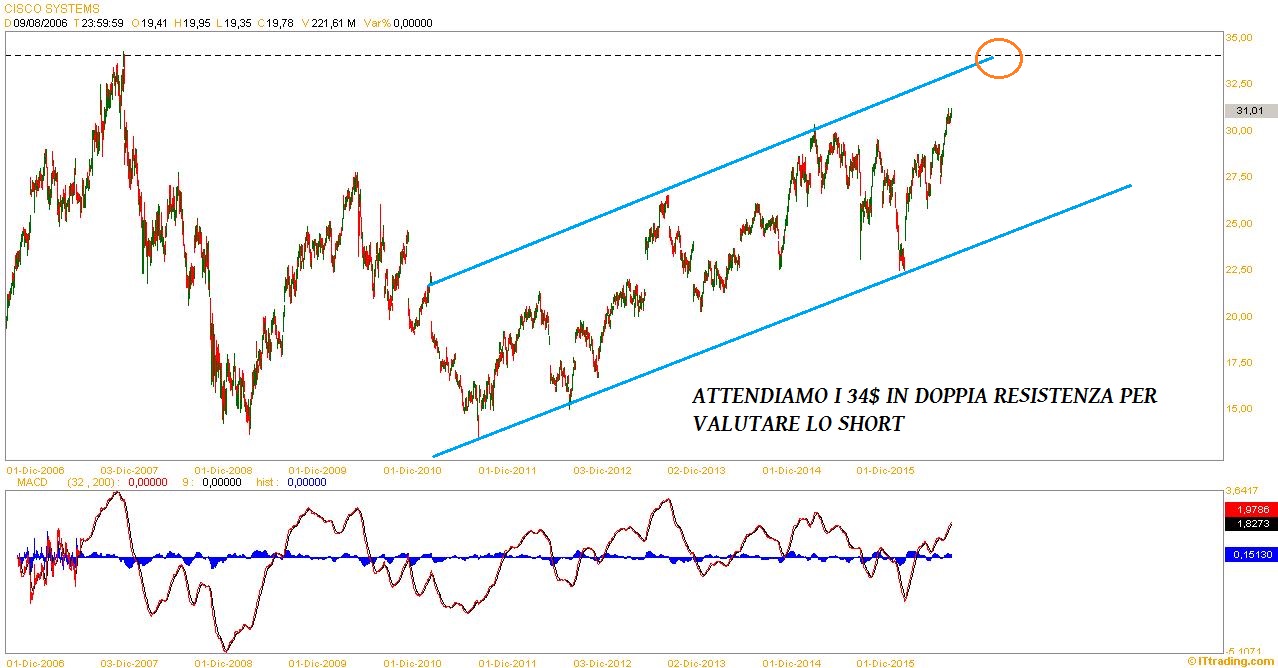Click 01-Dic-2008 on the price chart axis
Screen dimensions: 1278x668
pos(223,469)
